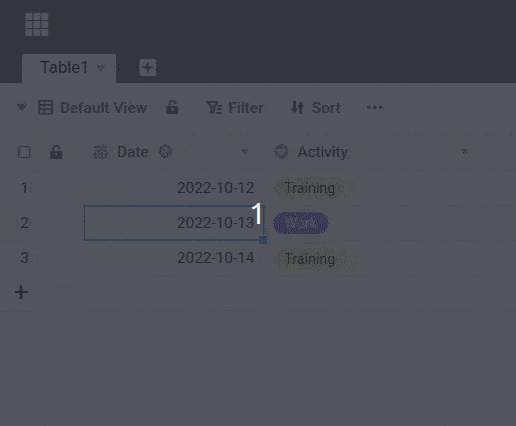Add a new table with plus icon
This screenshot has width=516, height=426.
[148, 68]
